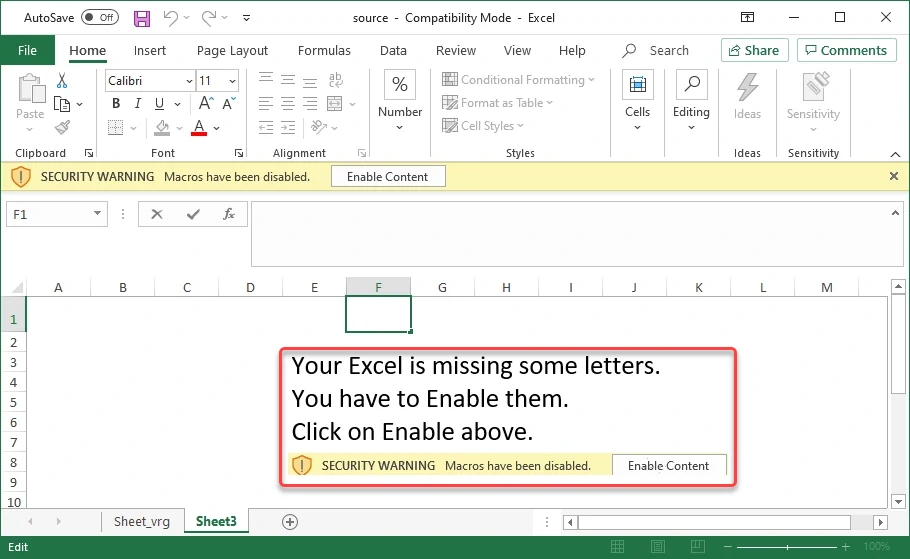Click the Comments button
Screen dimensions: 910x559
(x=846, y=51)
